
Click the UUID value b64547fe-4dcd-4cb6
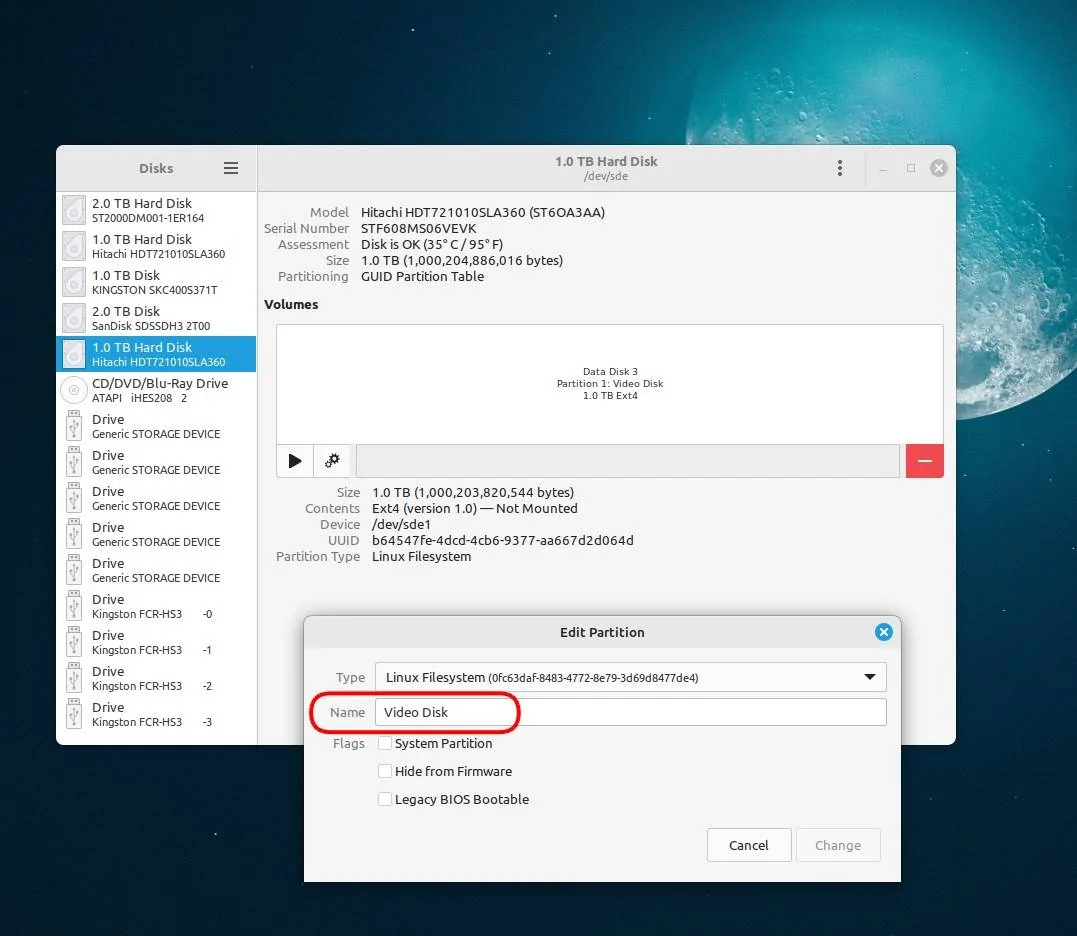[x=503, y=540]
